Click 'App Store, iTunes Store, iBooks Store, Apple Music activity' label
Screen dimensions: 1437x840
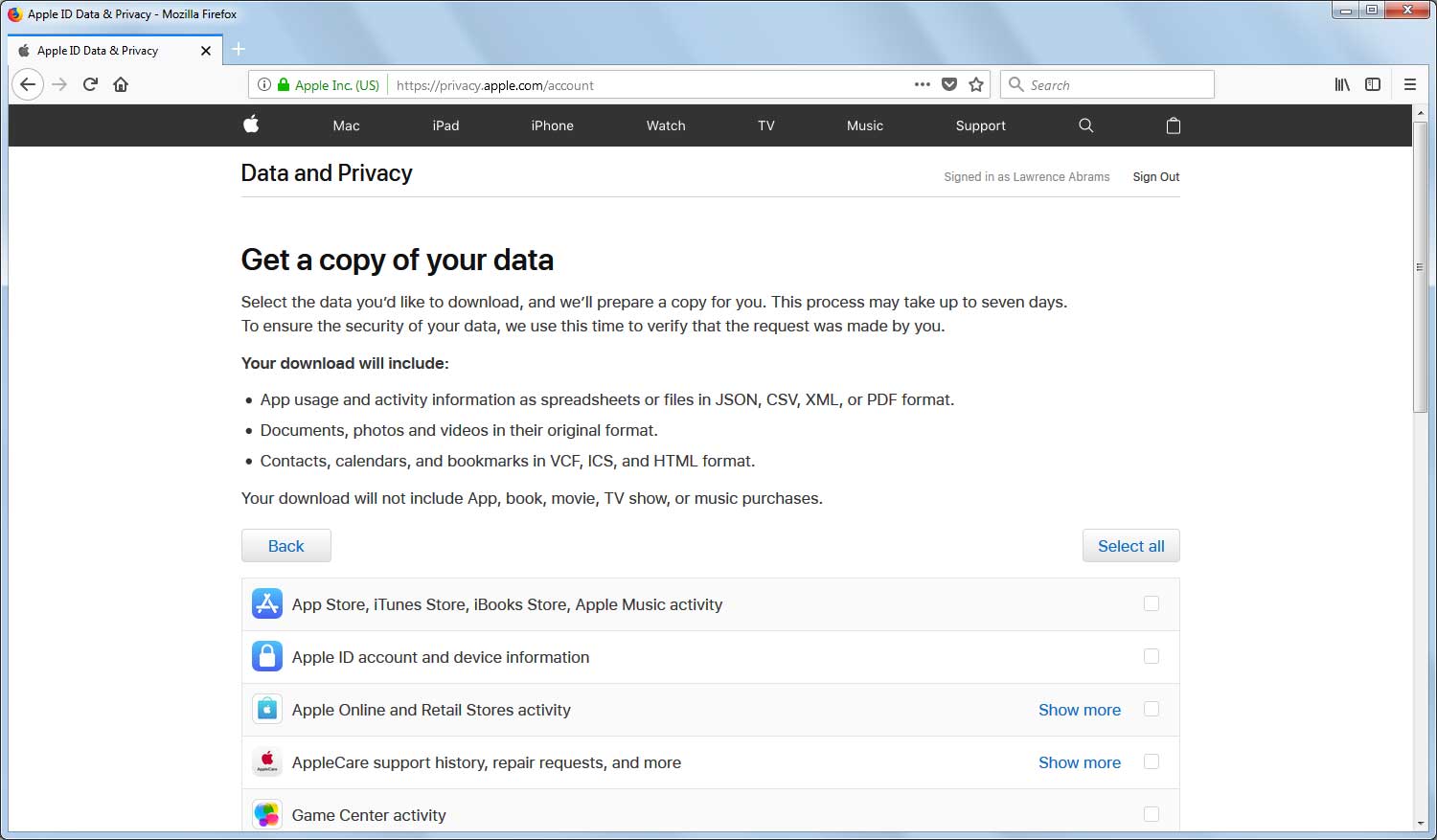point(508,604)
